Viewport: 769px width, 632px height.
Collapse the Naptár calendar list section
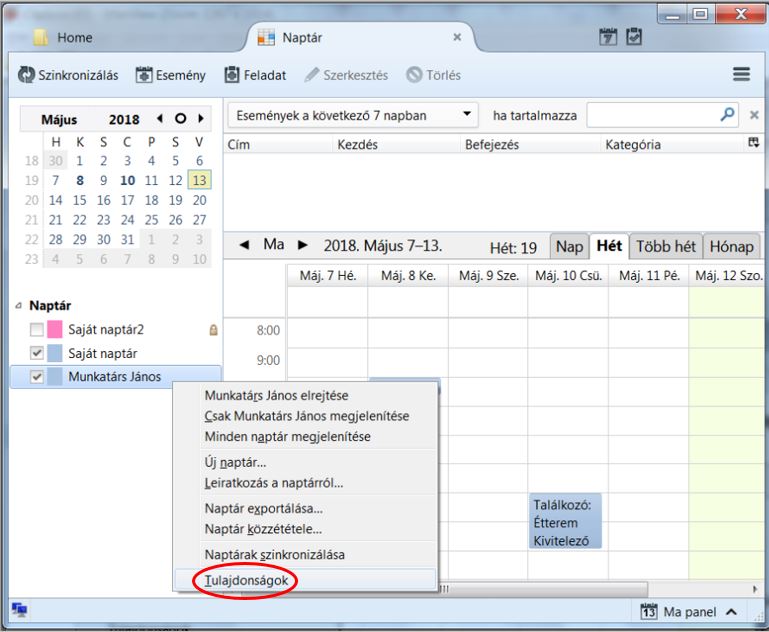point(18,305)
